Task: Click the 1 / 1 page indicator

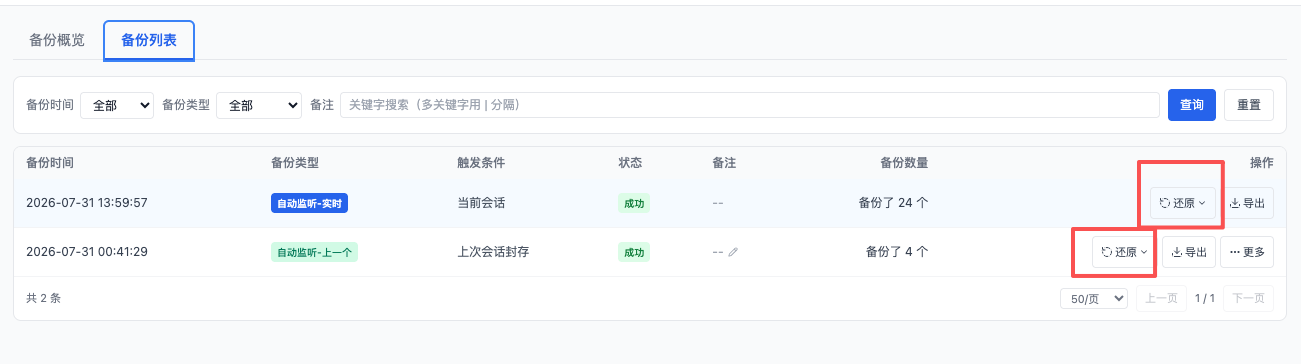Action: click(x=1205, y=298)
